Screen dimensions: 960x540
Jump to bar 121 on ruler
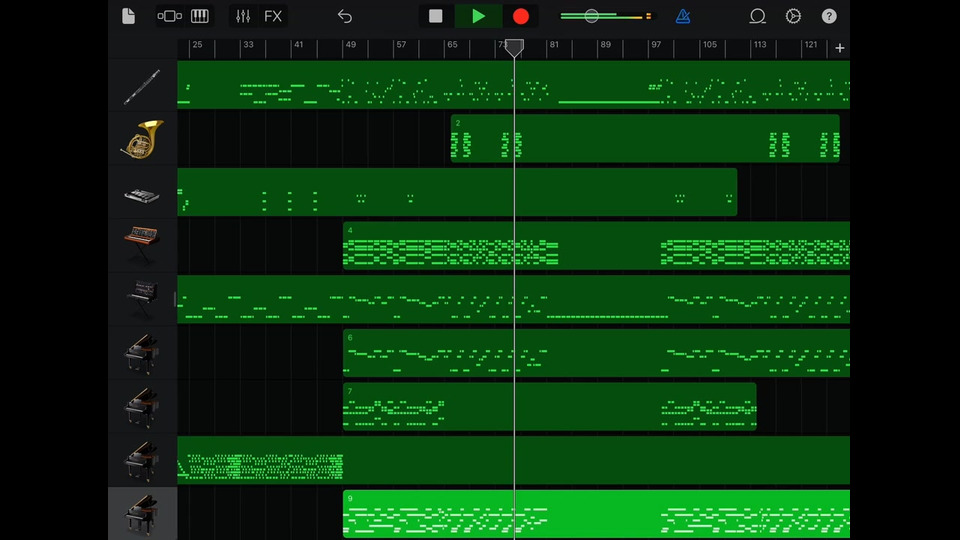pyautogui.click(x=811, y=45)
